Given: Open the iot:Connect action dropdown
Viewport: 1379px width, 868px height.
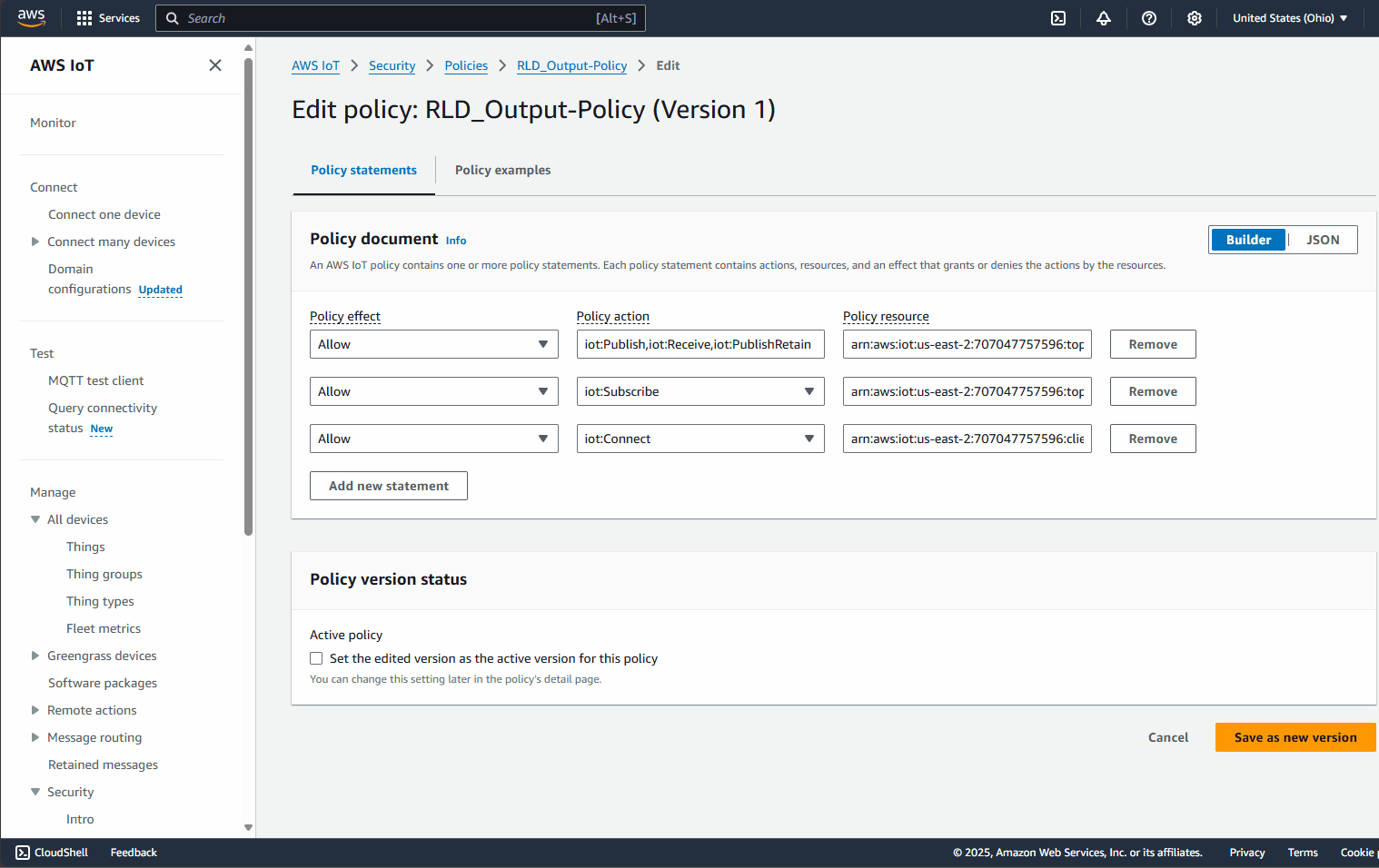Looking at the screenshot, I should 700,439.
